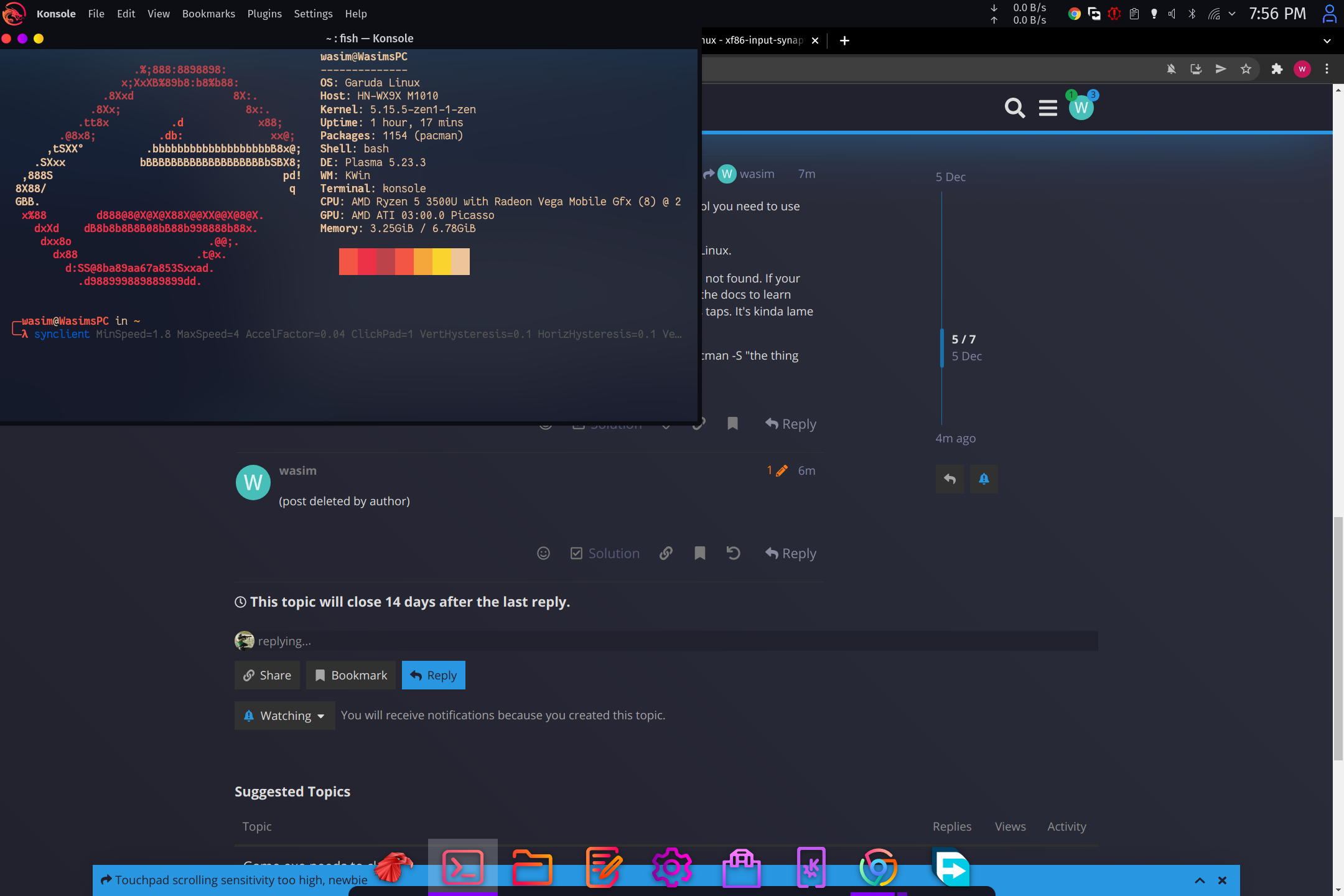
Task: Click the Share button
Action: (x=267, y=675)
